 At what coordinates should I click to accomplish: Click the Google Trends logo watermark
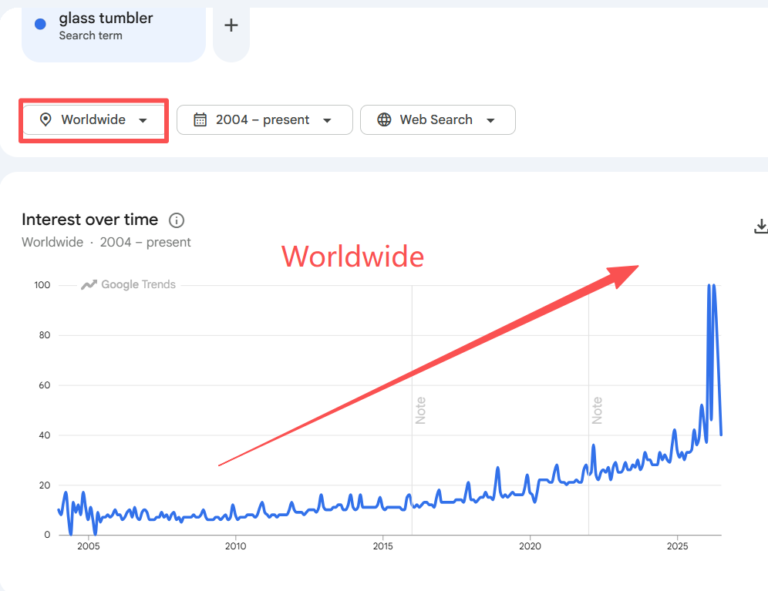tap(128, 284)
